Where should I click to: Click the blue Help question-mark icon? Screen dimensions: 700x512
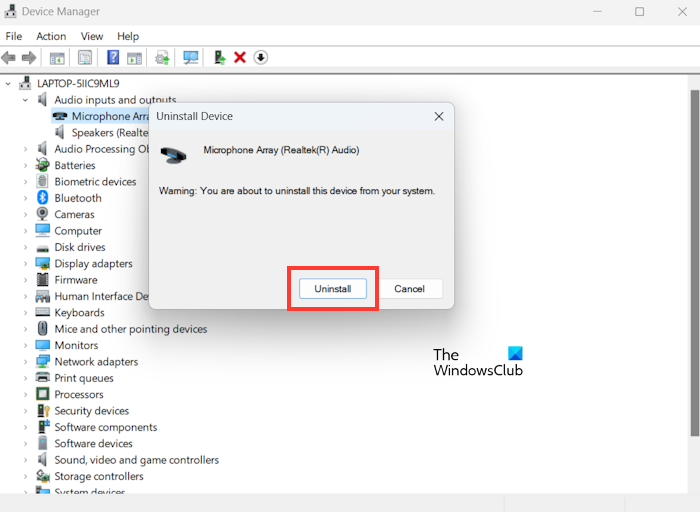113,57
